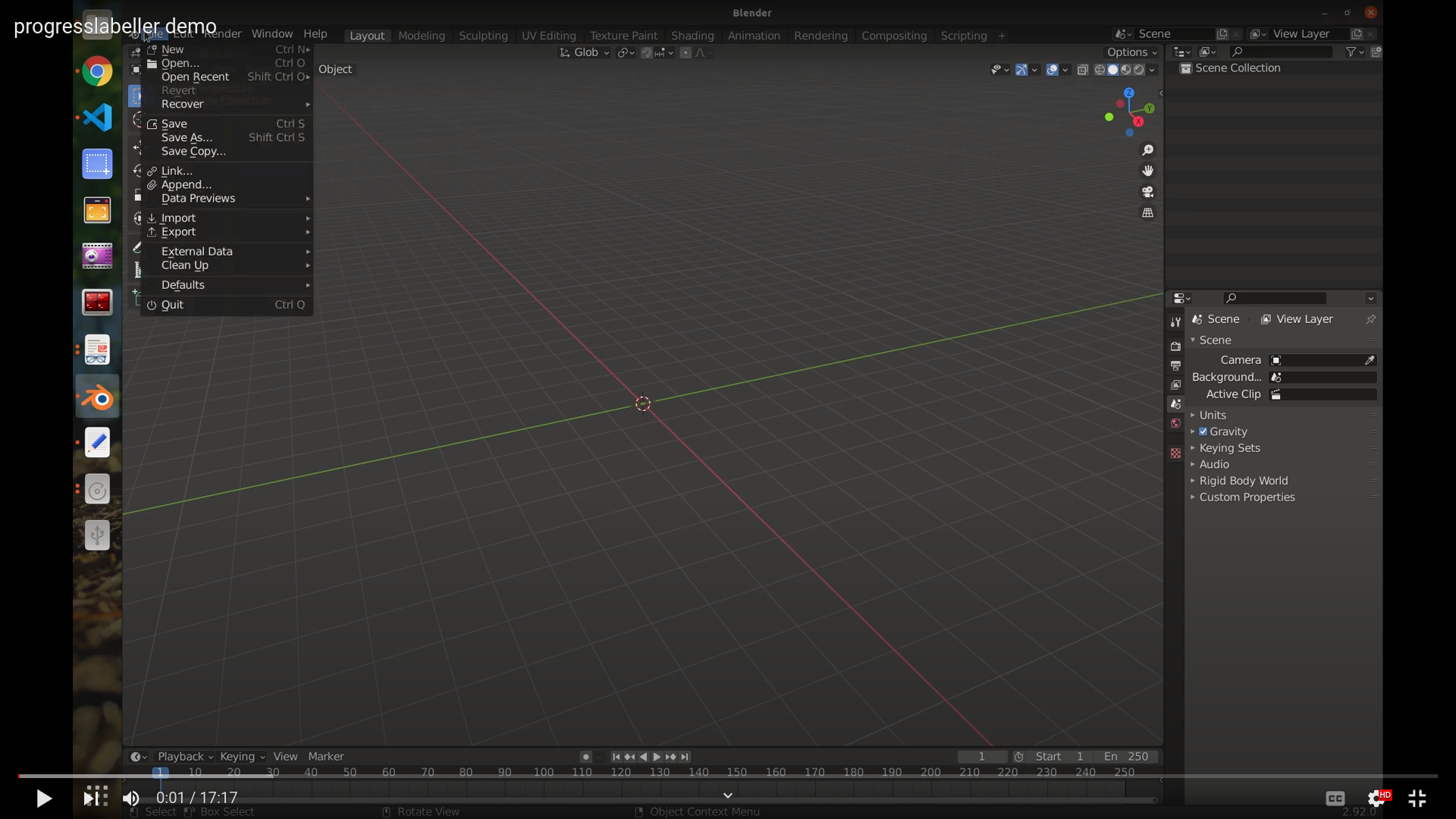
Task: Expand the Rigid Body World panel
Action: tap(1243, 481)
